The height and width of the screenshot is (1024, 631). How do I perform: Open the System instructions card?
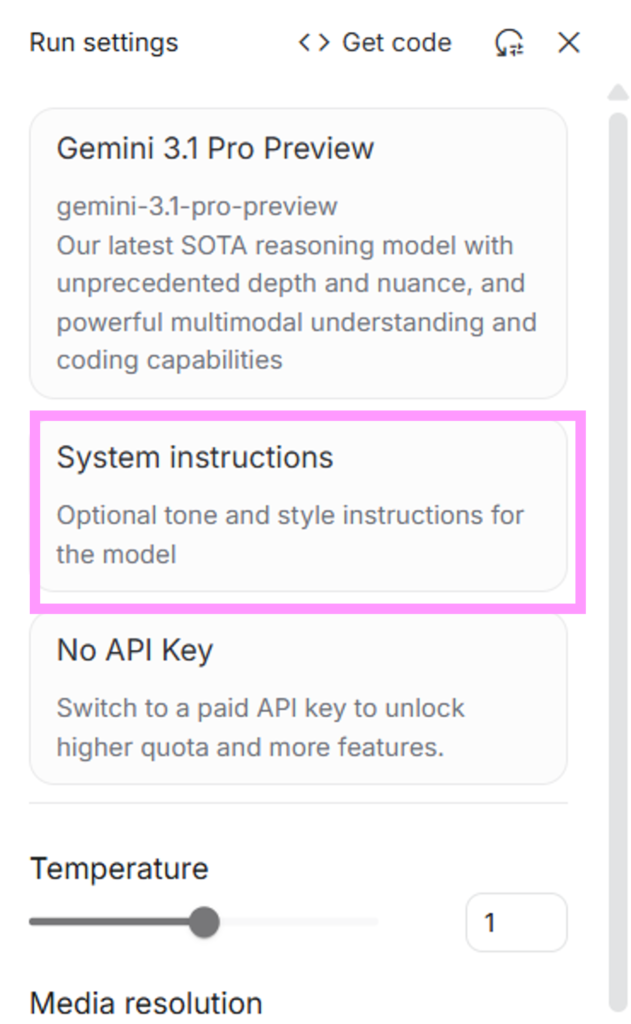point(298,505)
